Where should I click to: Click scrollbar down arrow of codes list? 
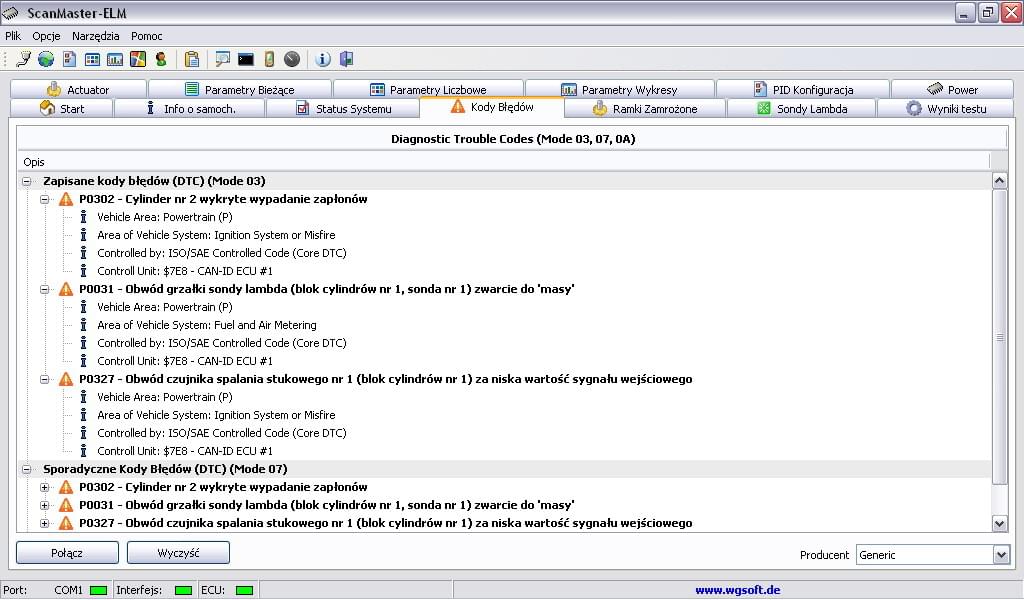[999, 523]
